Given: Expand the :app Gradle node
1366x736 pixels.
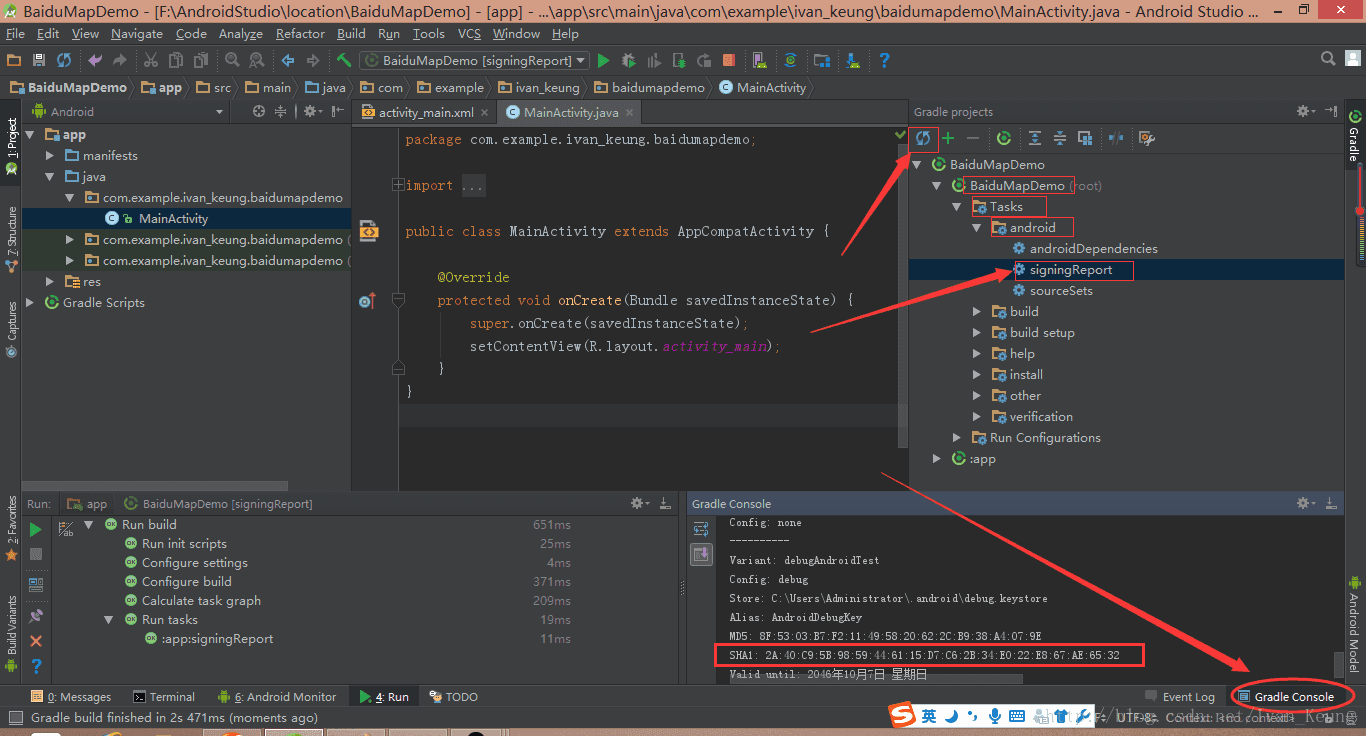Looking at the screenshot, I should pos(937,459).
